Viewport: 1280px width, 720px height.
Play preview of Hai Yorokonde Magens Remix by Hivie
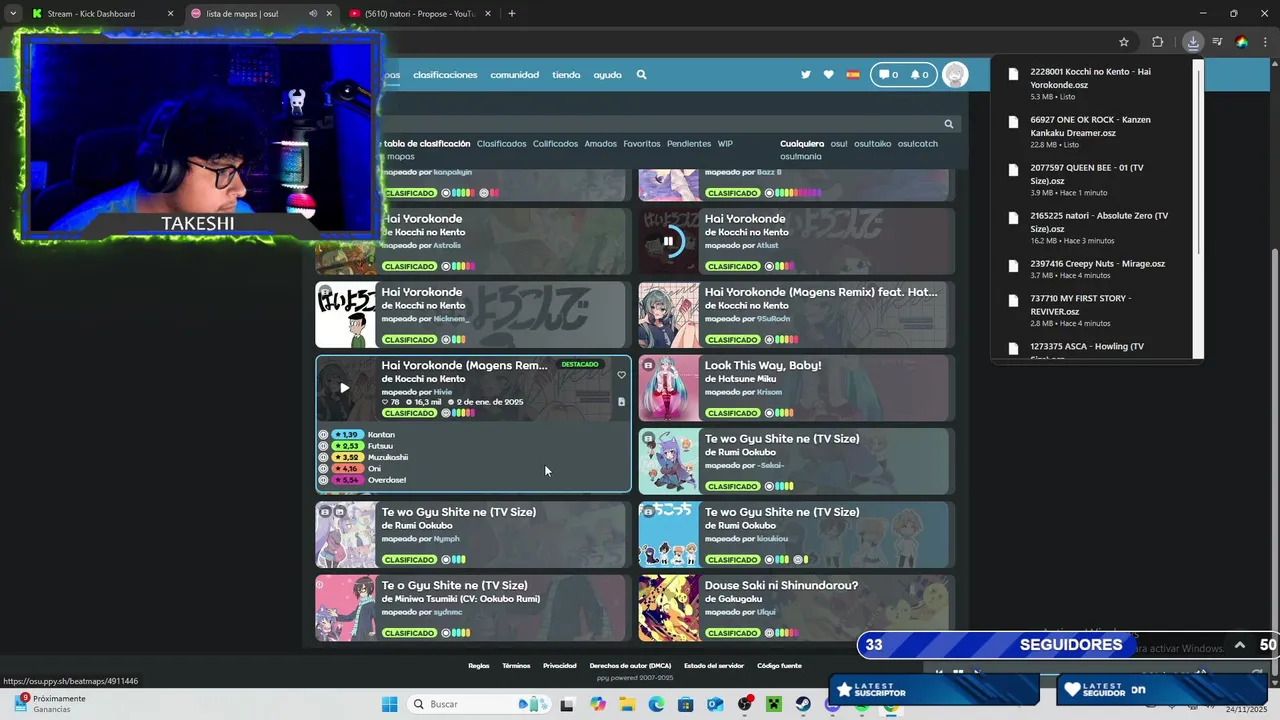344,388
